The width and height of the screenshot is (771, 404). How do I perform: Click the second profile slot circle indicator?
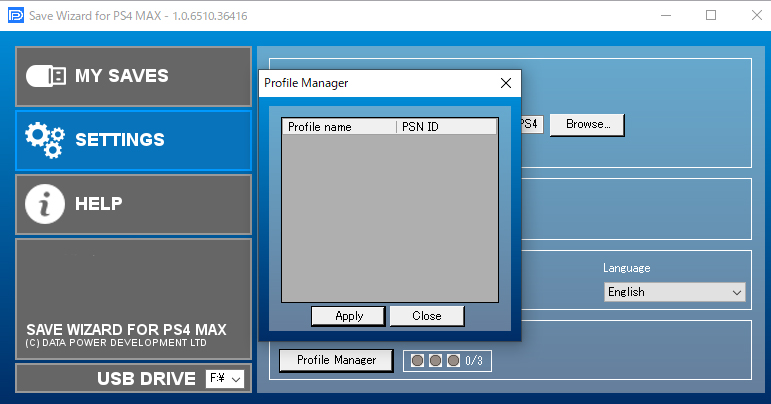click(435, 360)
